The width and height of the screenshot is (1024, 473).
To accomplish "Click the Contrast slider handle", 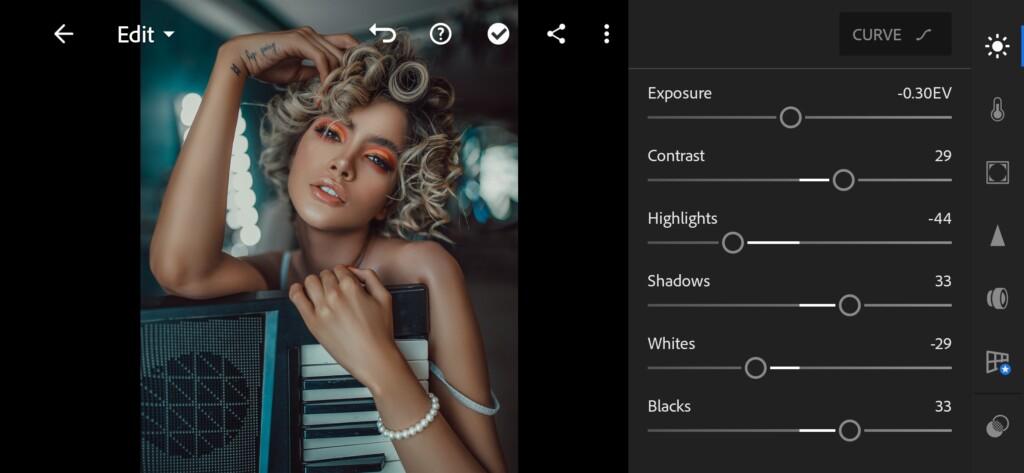I will 843,180.
